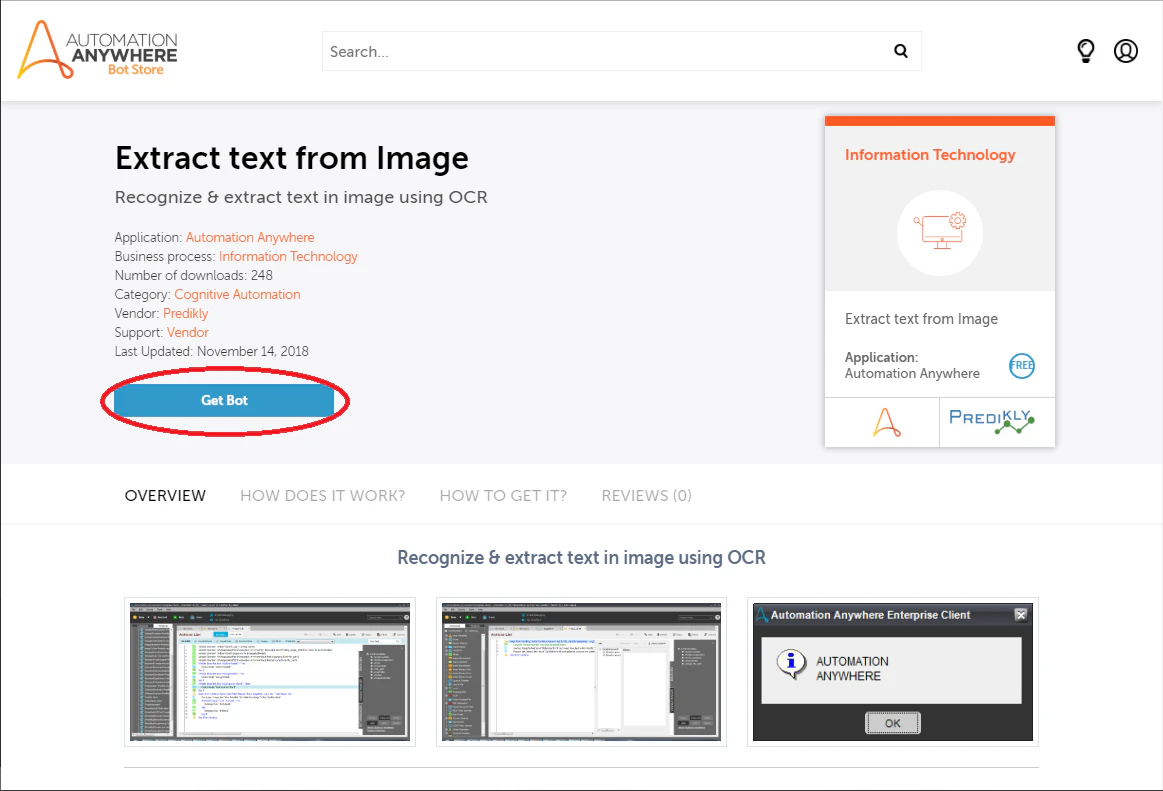
Task: Click the Predikly vendor logo
Action: [992, 421]
